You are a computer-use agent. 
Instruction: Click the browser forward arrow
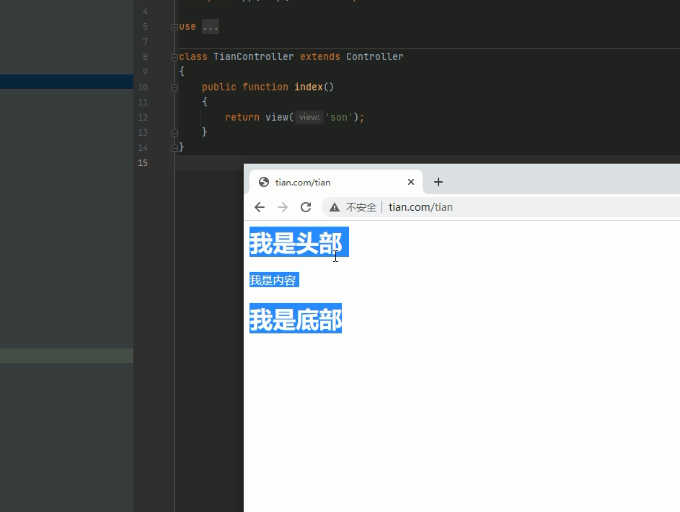[283, 207]
